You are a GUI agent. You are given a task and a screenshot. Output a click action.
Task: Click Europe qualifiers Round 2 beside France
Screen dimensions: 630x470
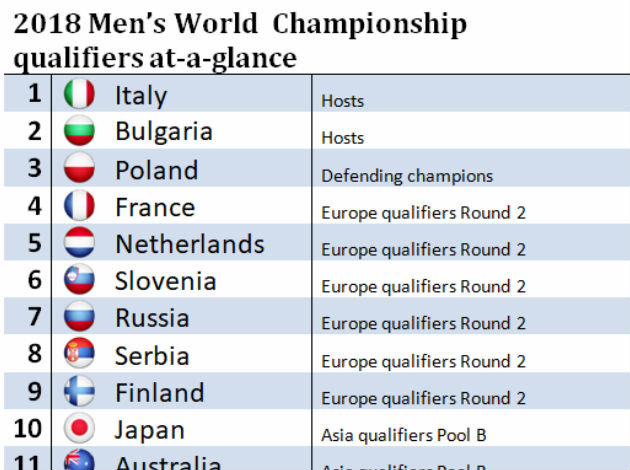click(423, 213)
